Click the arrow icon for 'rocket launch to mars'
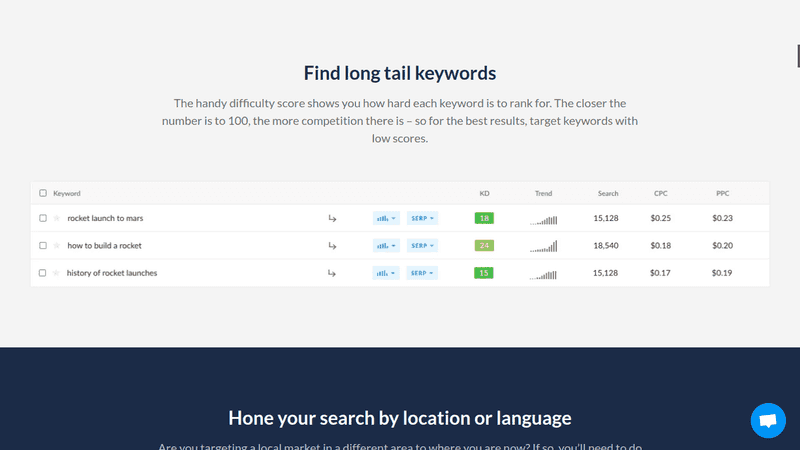Screen dimensions: 800x450 coord(332,218)
